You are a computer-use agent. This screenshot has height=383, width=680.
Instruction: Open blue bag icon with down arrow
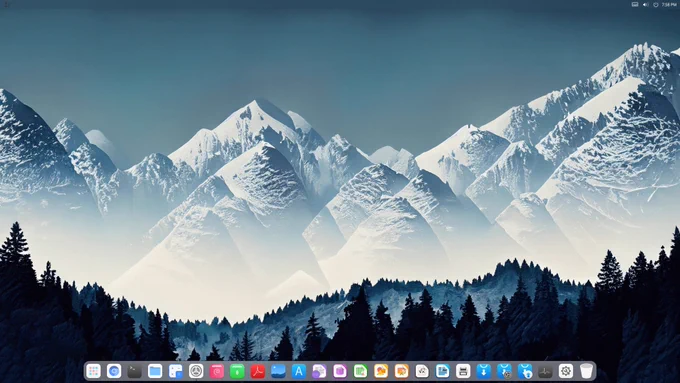pos(484,371)
